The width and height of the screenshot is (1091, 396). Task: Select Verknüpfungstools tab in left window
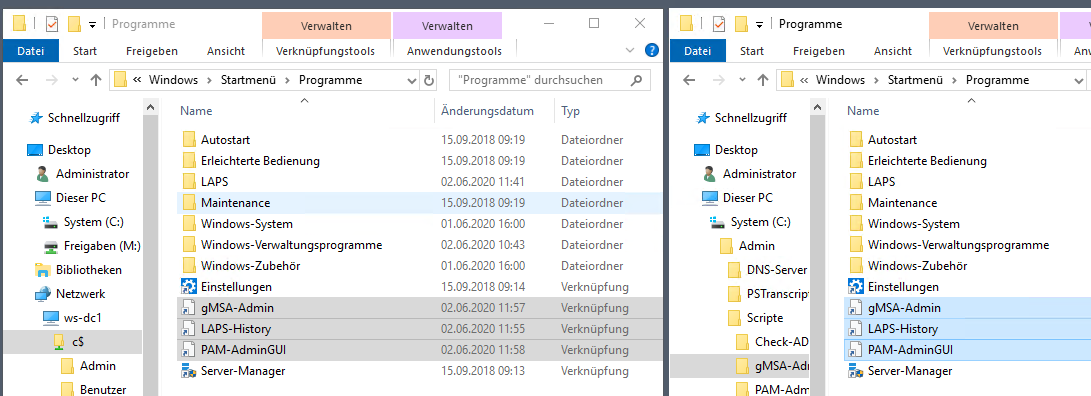pos(326,51)
